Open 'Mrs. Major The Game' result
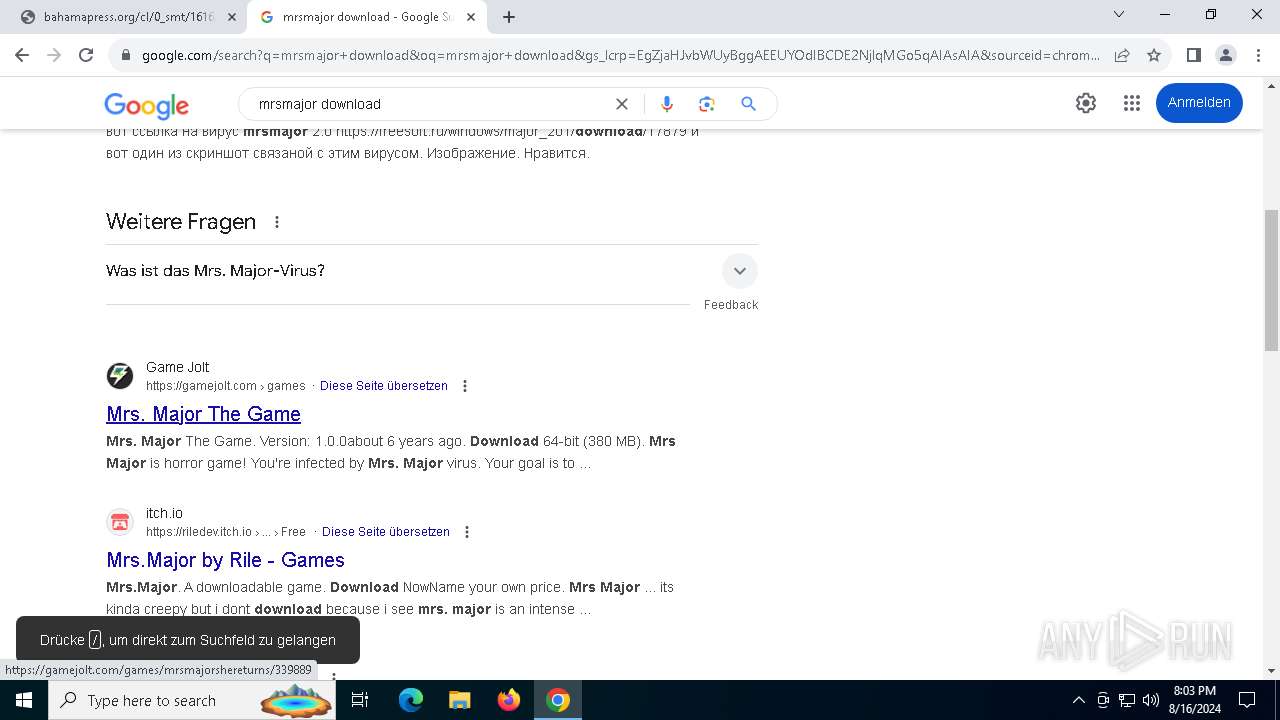The width and height of the screenshot is (1280, 720). click(x=204, y=414)
